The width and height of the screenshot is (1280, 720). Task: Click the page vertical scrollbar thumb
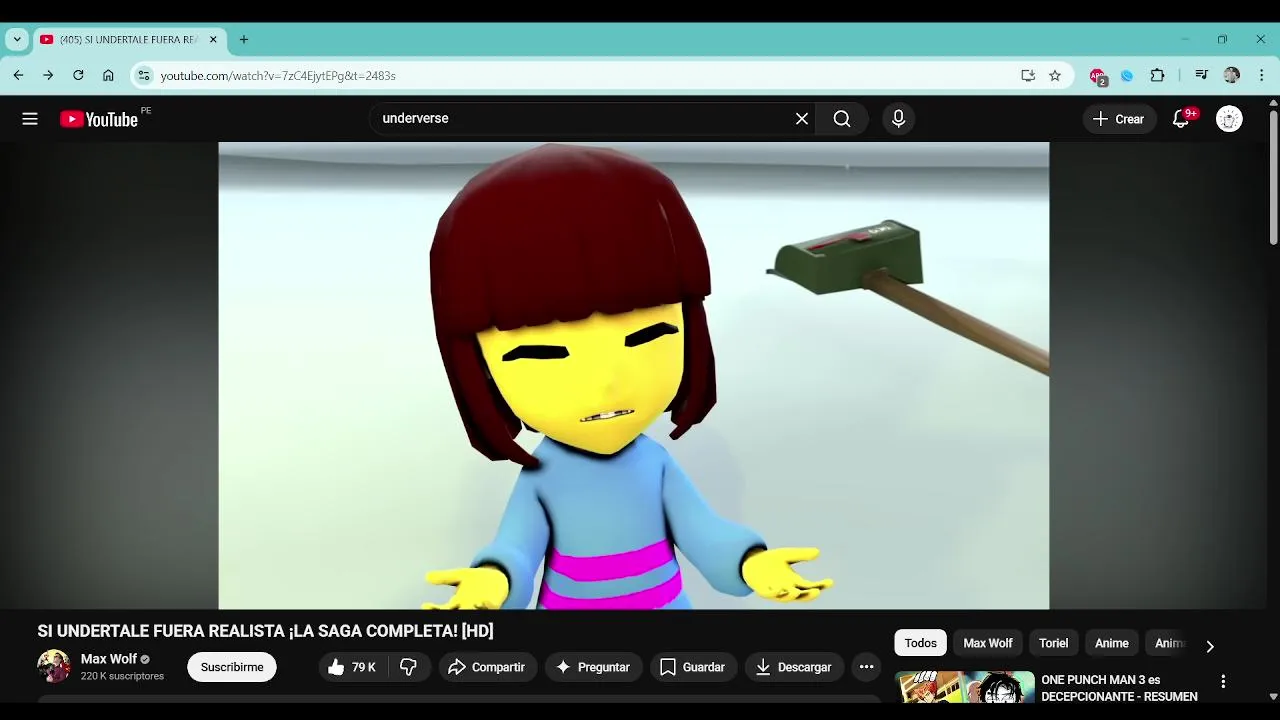coord(1273,175)
